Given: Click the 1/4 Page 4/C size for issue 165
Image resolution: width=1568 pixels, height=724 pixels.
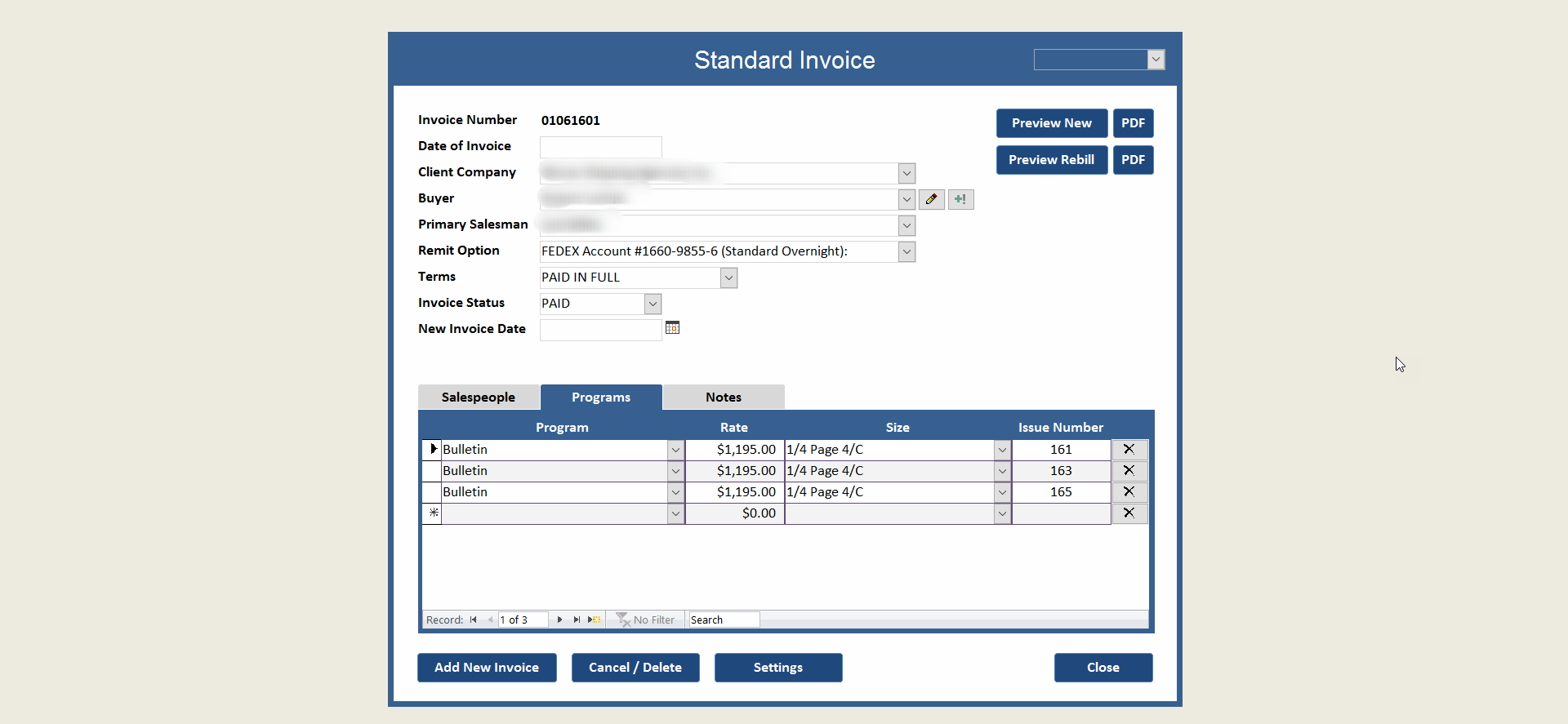Looking at the screenshot, I should click(889, 492).
